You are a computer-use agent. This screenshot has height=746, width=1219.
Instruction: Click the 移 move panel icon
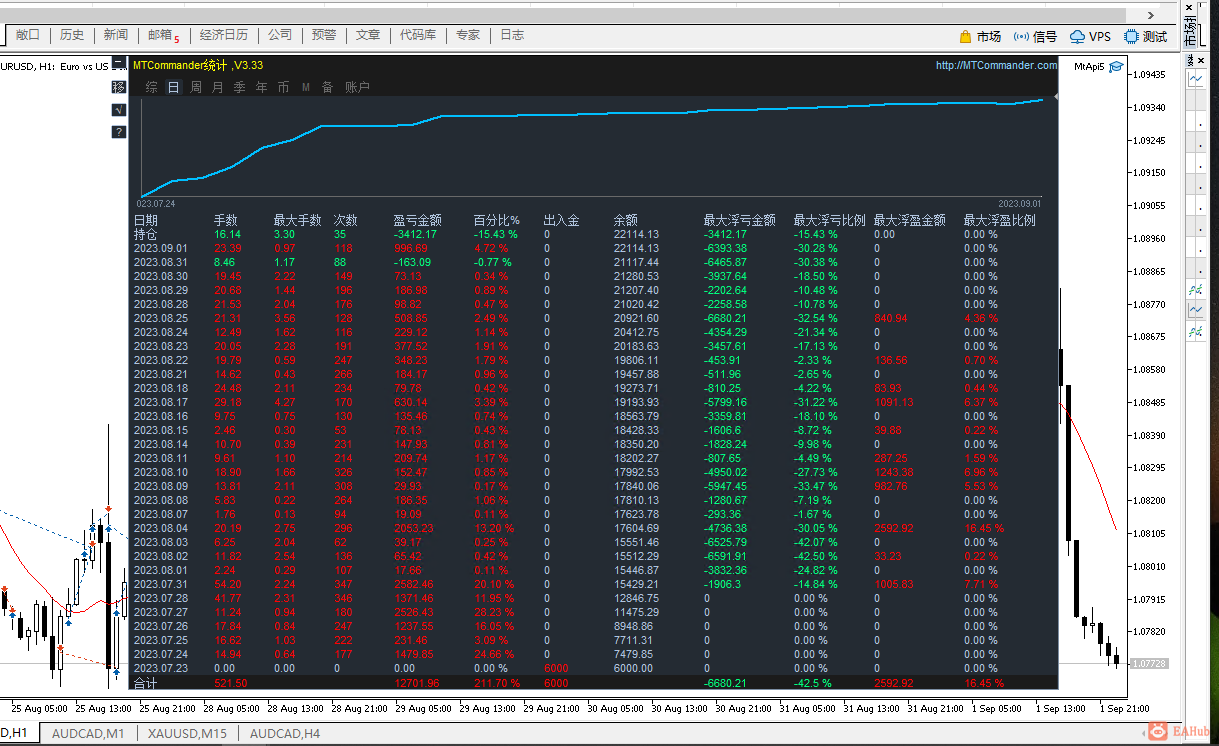click(x=119, y=87)
